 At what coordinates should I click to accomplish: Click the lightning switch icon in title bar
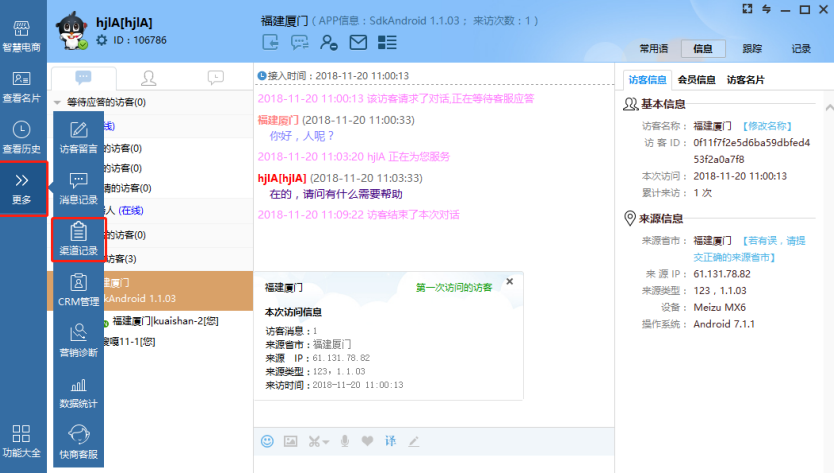[x=766, y=9]
